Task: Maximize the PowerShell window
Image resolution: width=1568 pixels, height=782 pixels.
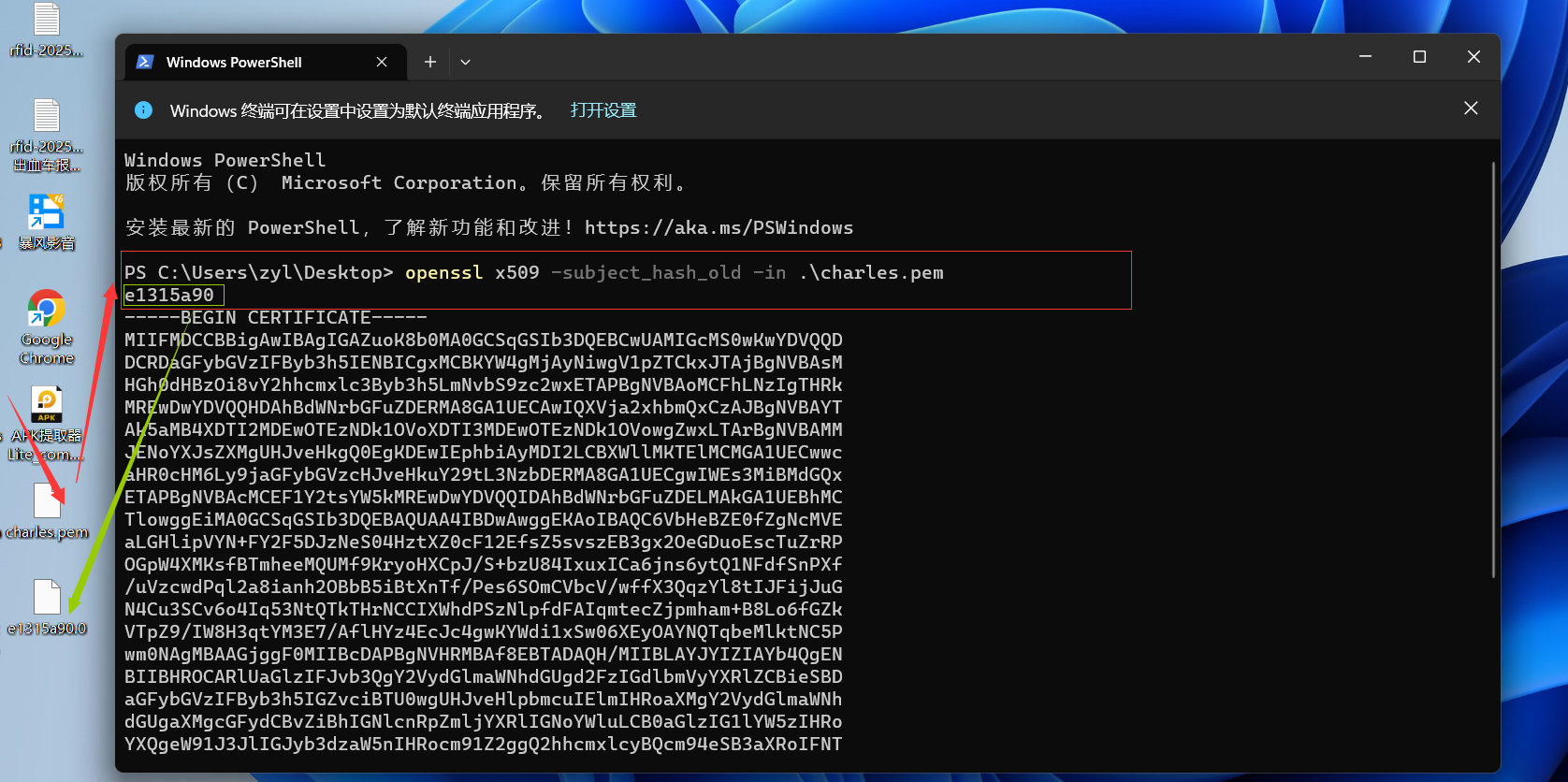Action: 1419,57
